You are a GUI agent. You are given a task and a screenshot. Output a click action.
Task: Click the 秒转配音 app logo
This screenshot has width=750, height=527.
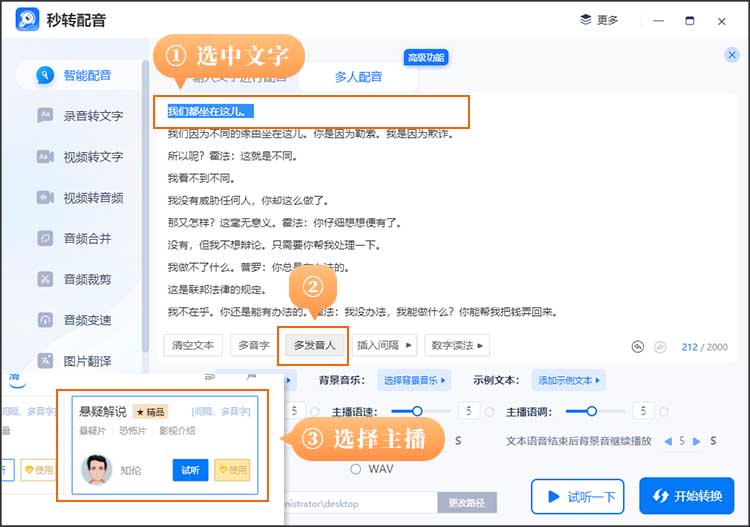27,20
